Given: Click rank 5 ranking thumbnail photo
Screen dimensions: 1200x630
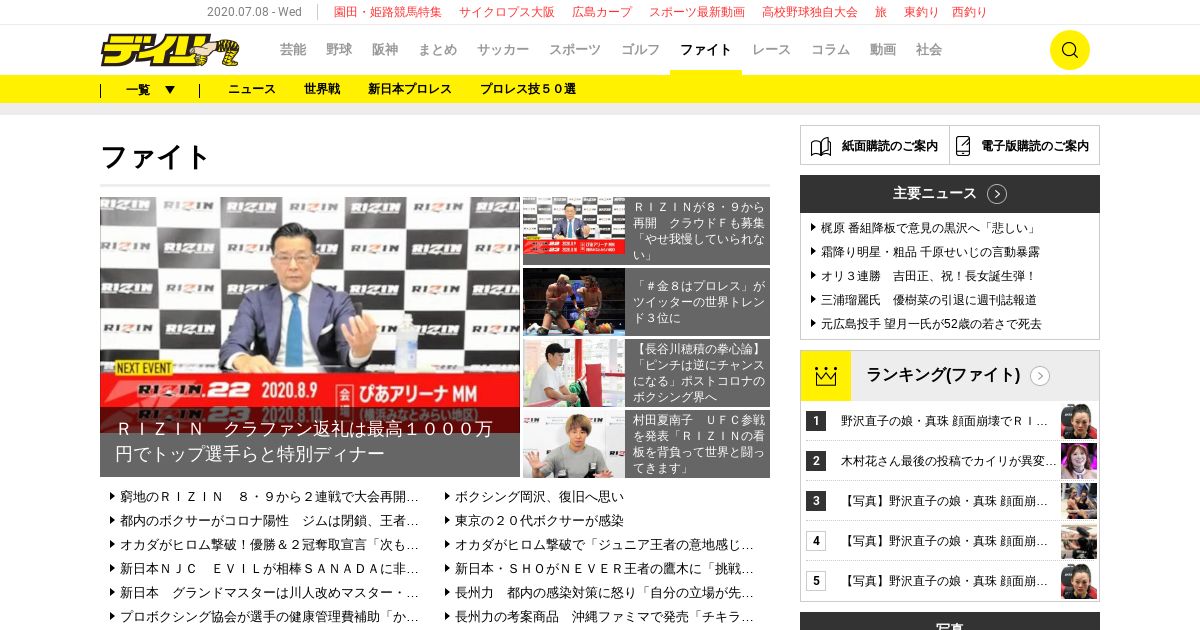Looking at the screenshot, I should pyautogui.click(x=1079, y=581).
